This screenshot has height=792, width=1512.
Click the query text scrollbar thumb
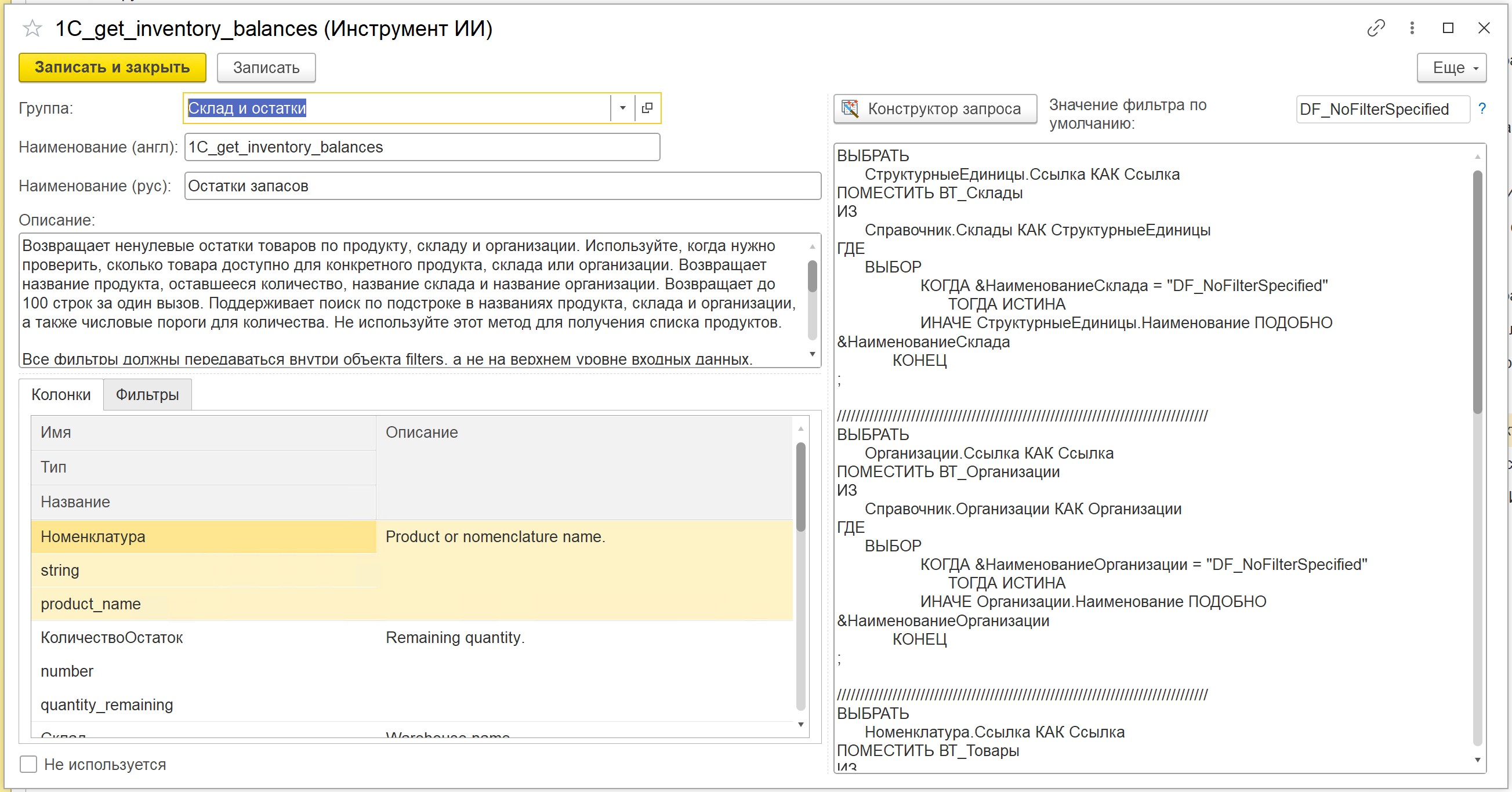[1477, 292]
